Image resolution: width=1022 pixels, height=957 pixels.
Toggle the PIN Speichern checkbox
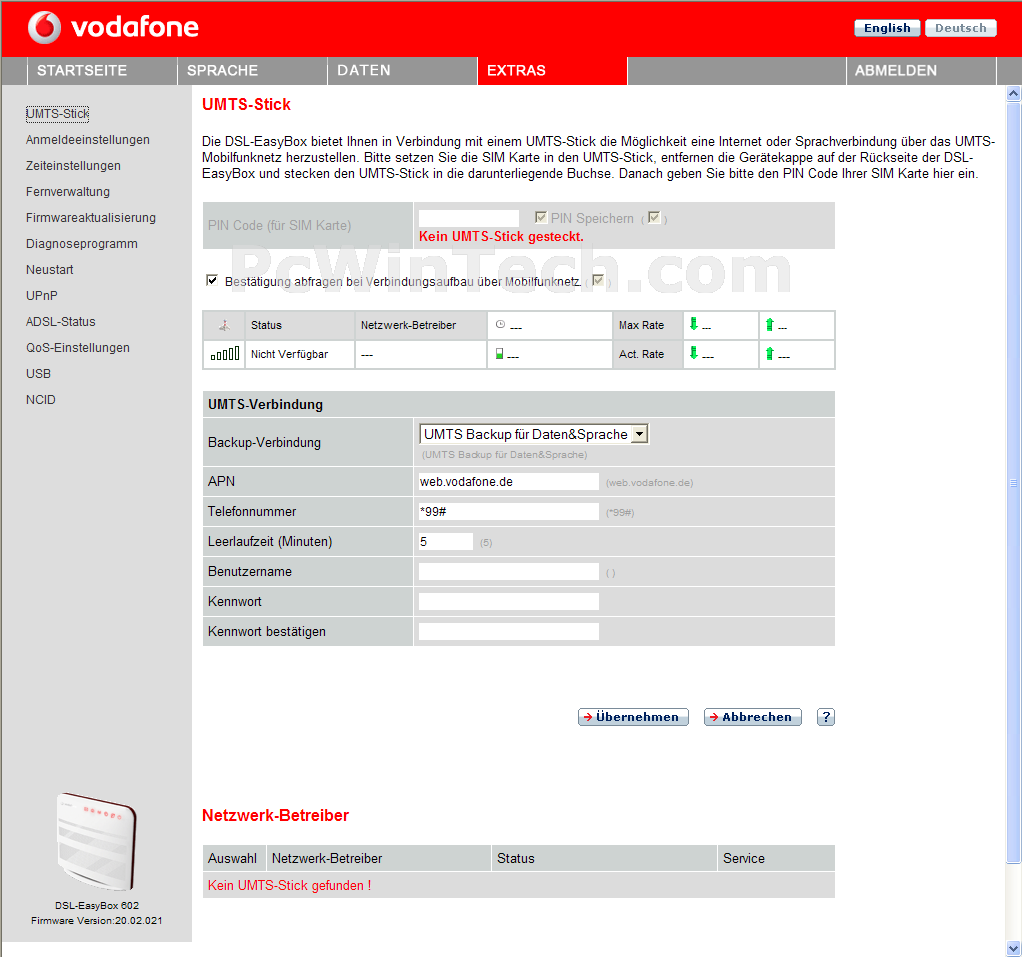pos(540,217)
